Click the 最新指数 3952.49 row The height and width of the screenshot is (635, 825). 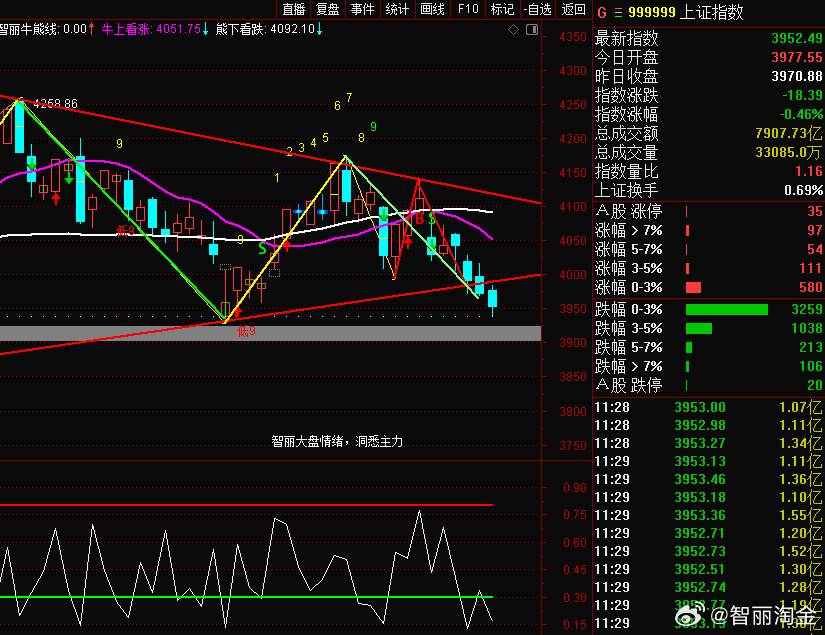point(709,38)
